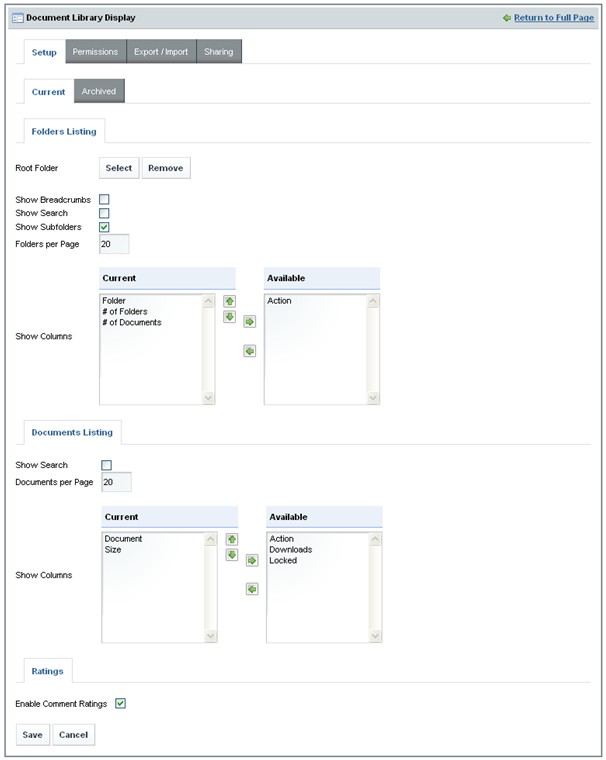Image resolution: width=606 pixels, height=760 pixels.
Task: Click right arrow in Documents Show Columns
Action: (x=252, y=561)
